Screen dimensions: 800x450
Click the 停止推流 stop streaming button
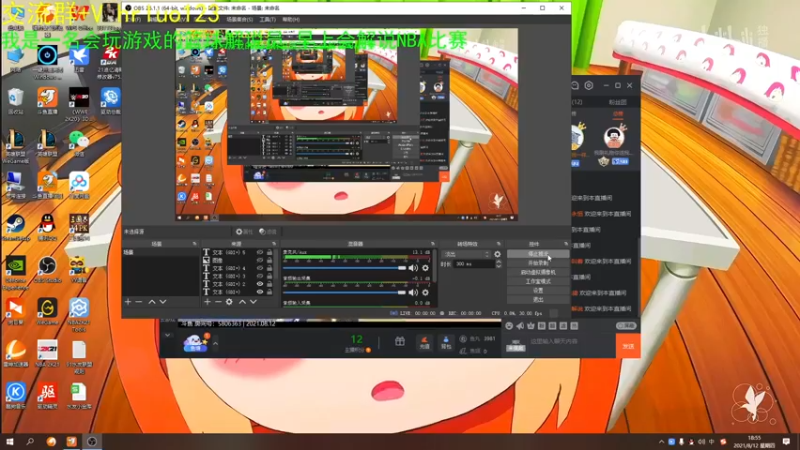point(538,254)
